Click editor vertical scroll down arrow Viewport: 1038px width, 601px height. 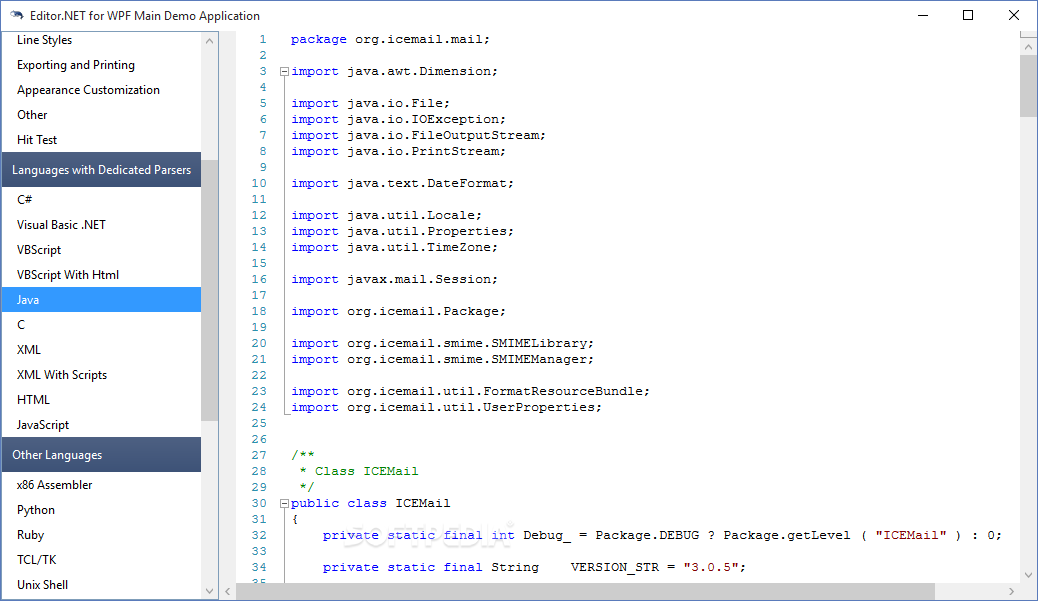click(x=1028, y=575)
